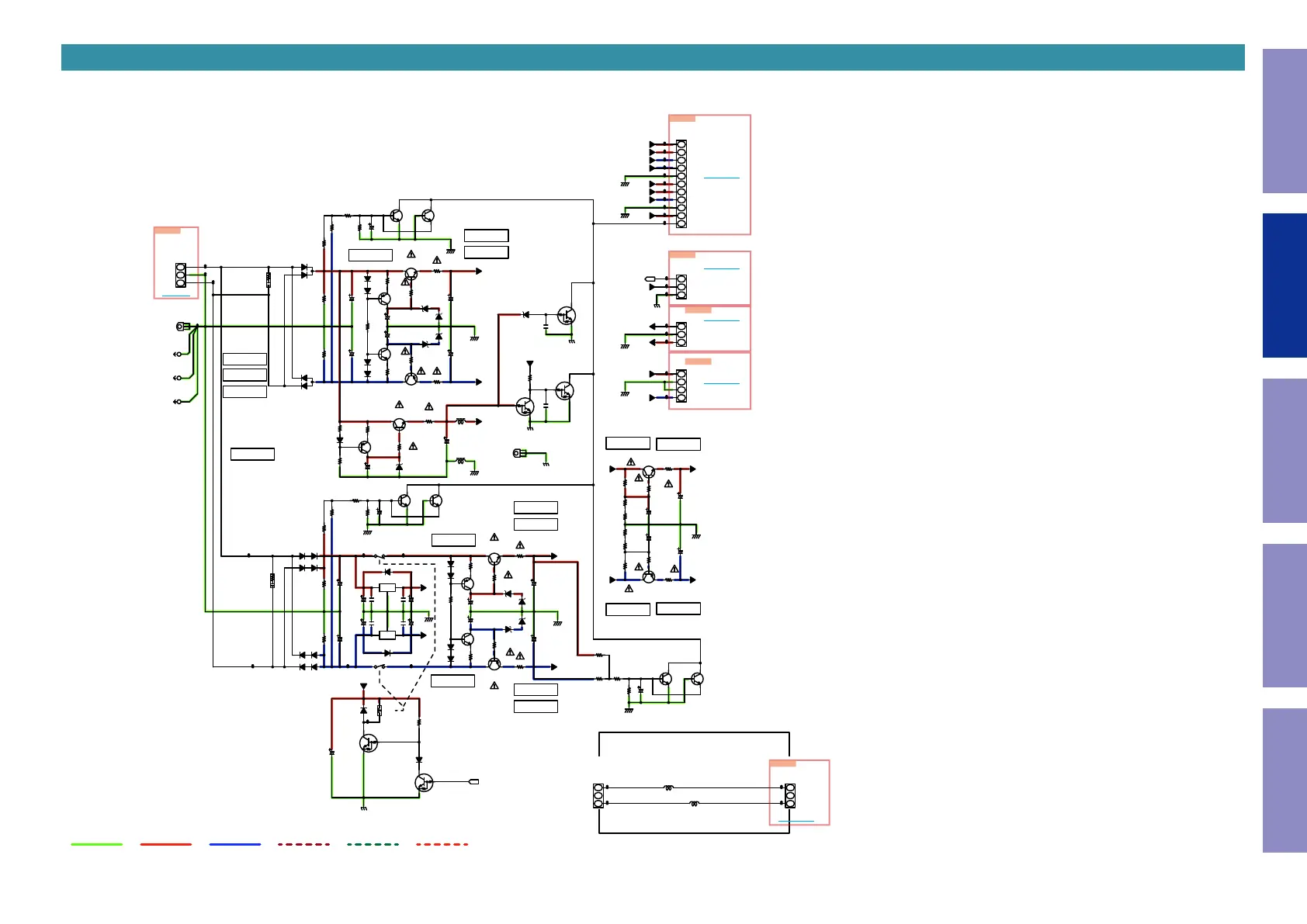Follow the blue link beside the eleven-pin connector

point(721,178)
